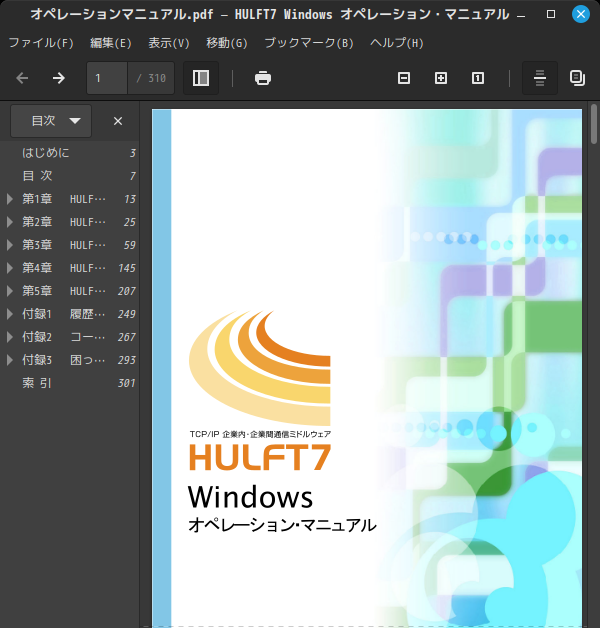Image resolution: width=600 pixels, height=628 pixels.
Task: Jump to 索 引 index entry
Action: (70, 383)
